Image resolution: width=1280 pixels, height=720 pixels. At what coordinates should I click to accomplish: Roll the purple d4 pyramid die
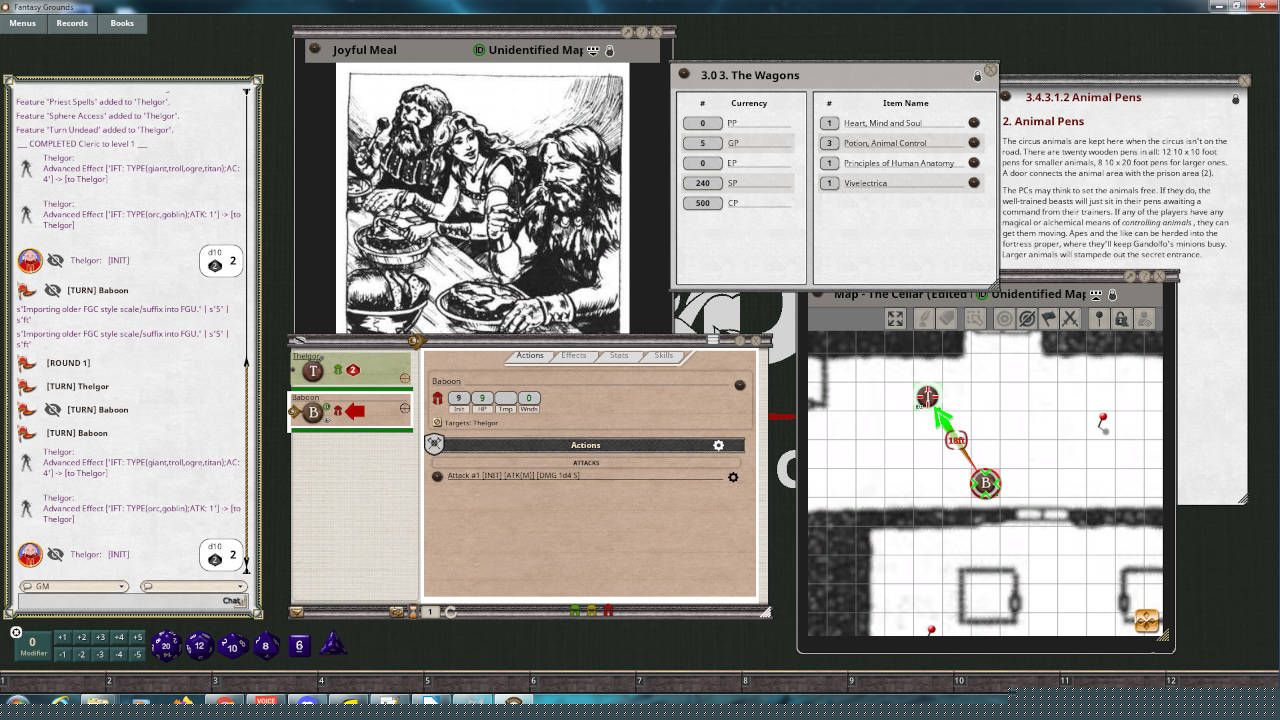point(333,644)
